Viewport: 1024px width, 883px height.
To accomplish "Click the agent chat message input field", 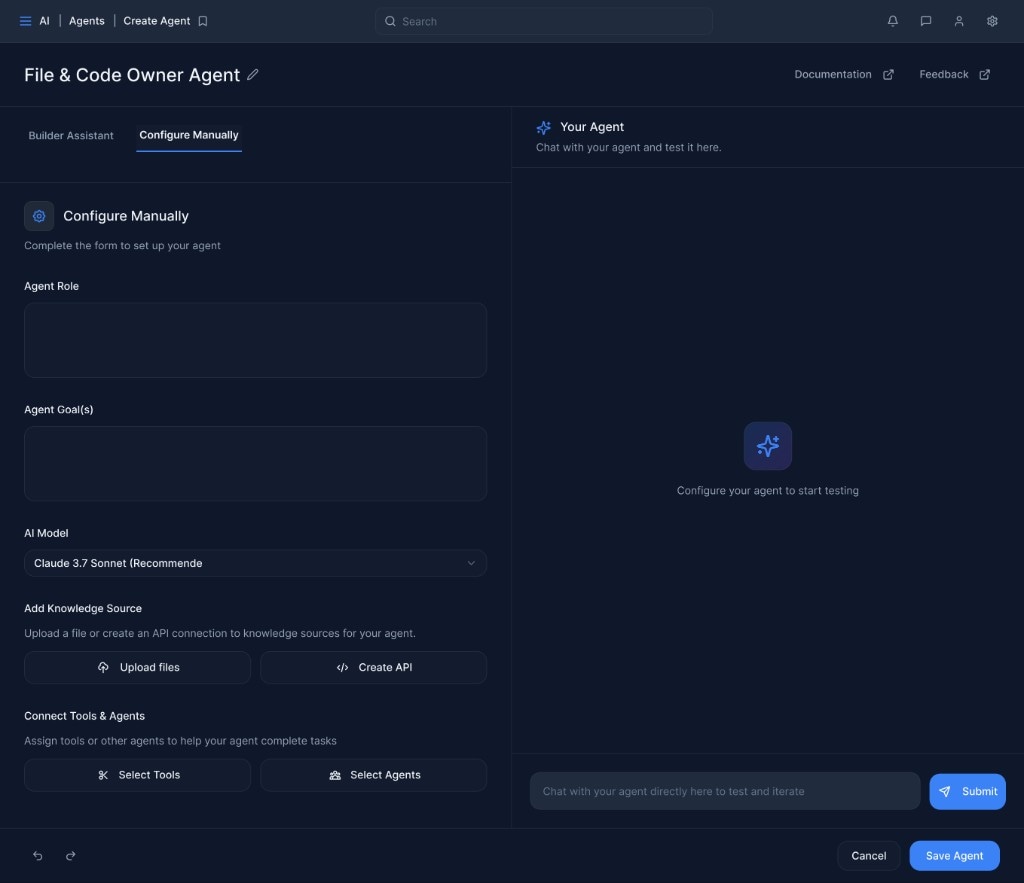I will click(x=724, y=791).
